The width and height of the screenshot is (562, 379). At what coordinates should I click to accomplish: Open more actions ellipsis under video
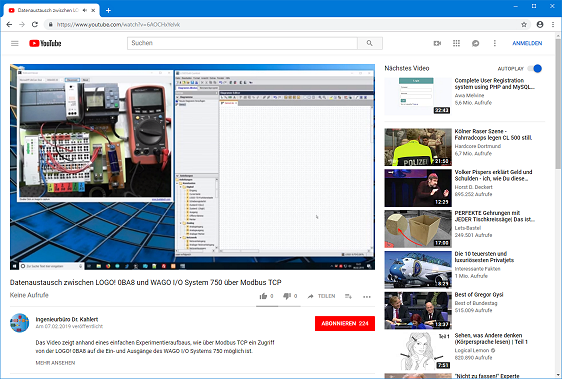[x=367, y=297]
